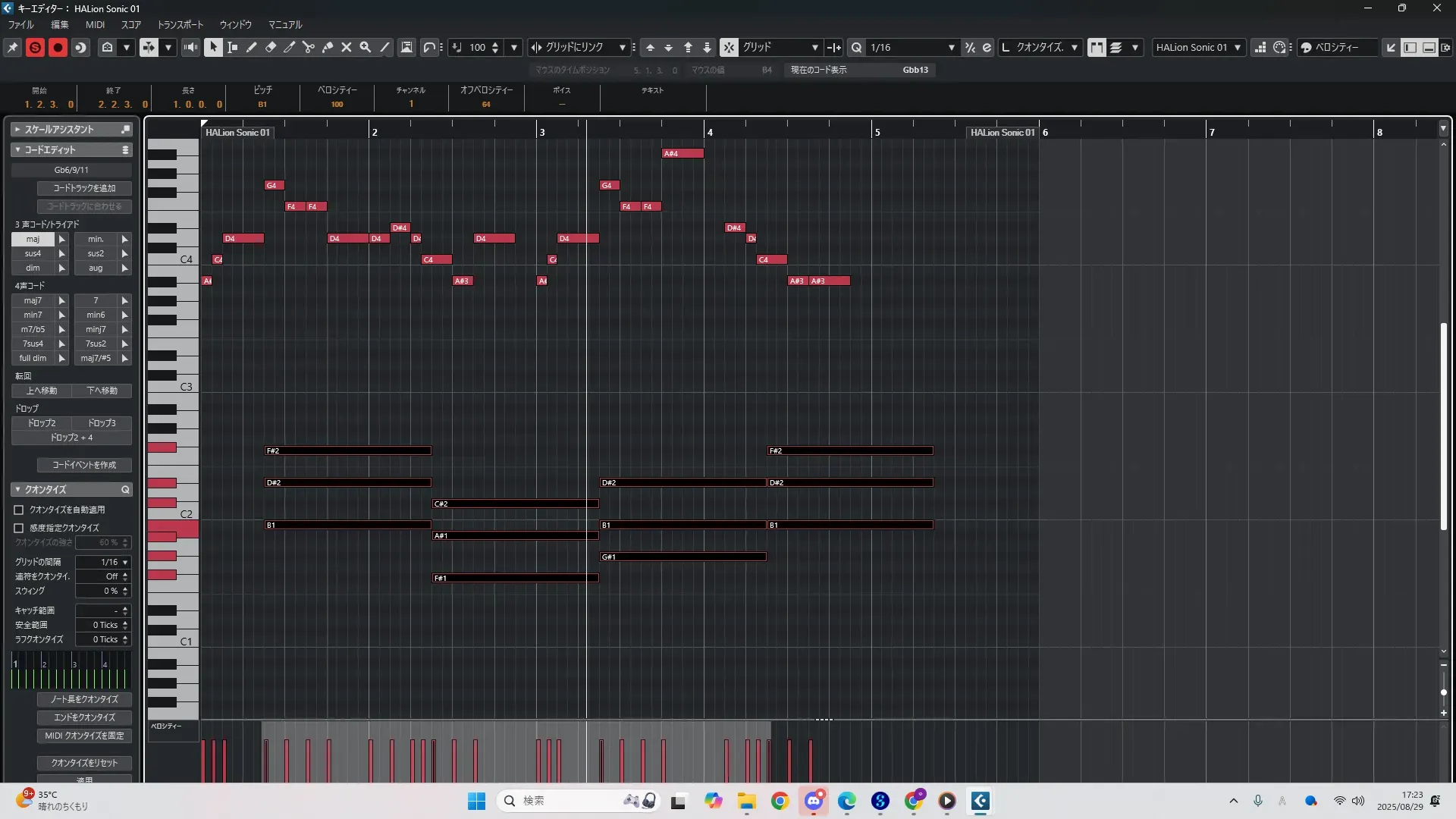Viewport: 1456px width, 819px height.
Task: Select the Mute X tool
Action: tap(347, 47)
